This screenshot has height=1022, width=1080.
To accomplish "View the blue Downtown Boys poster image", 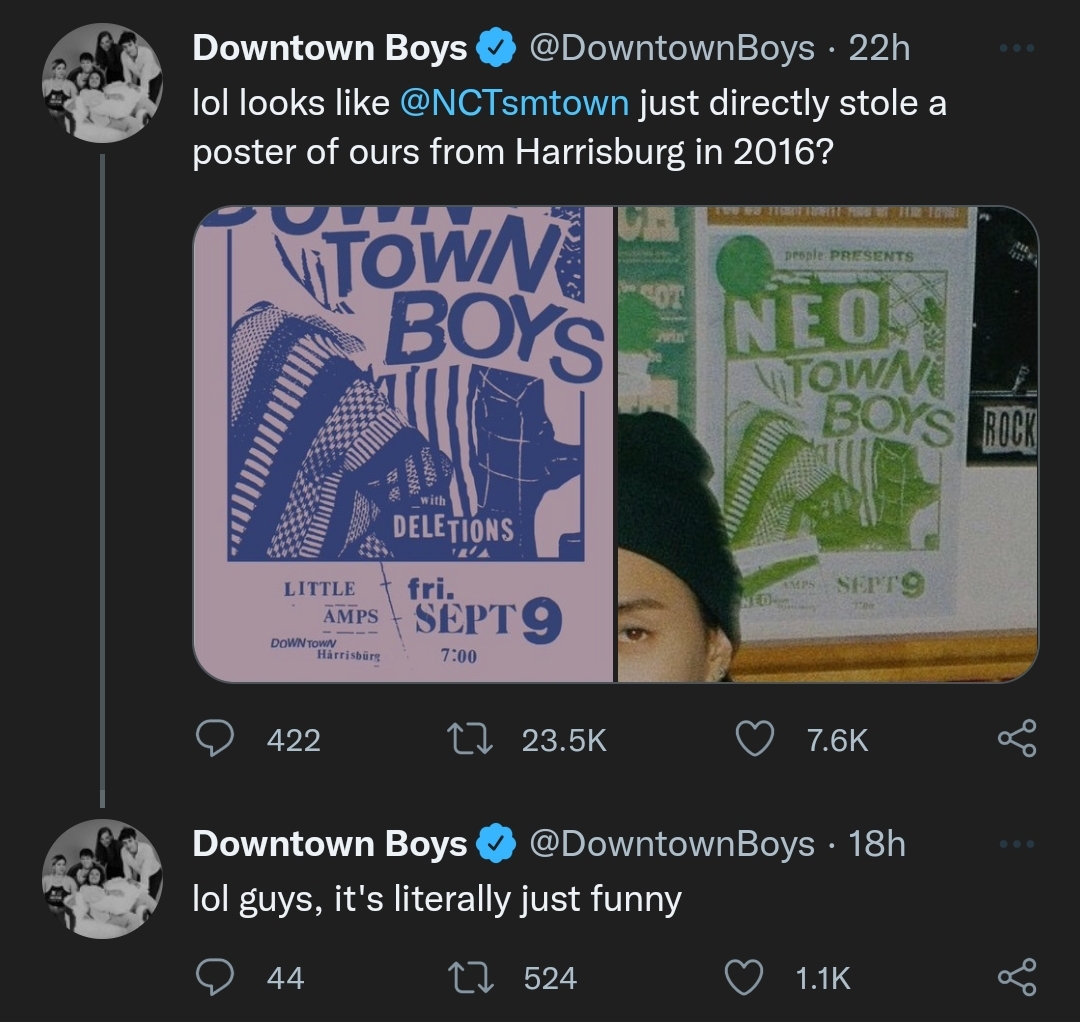I will tap(403, 444).
